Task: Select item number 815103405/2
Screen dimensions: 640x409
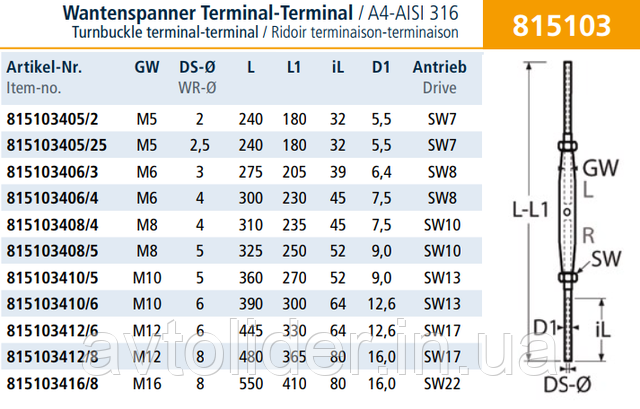Action: coord(52,119)
